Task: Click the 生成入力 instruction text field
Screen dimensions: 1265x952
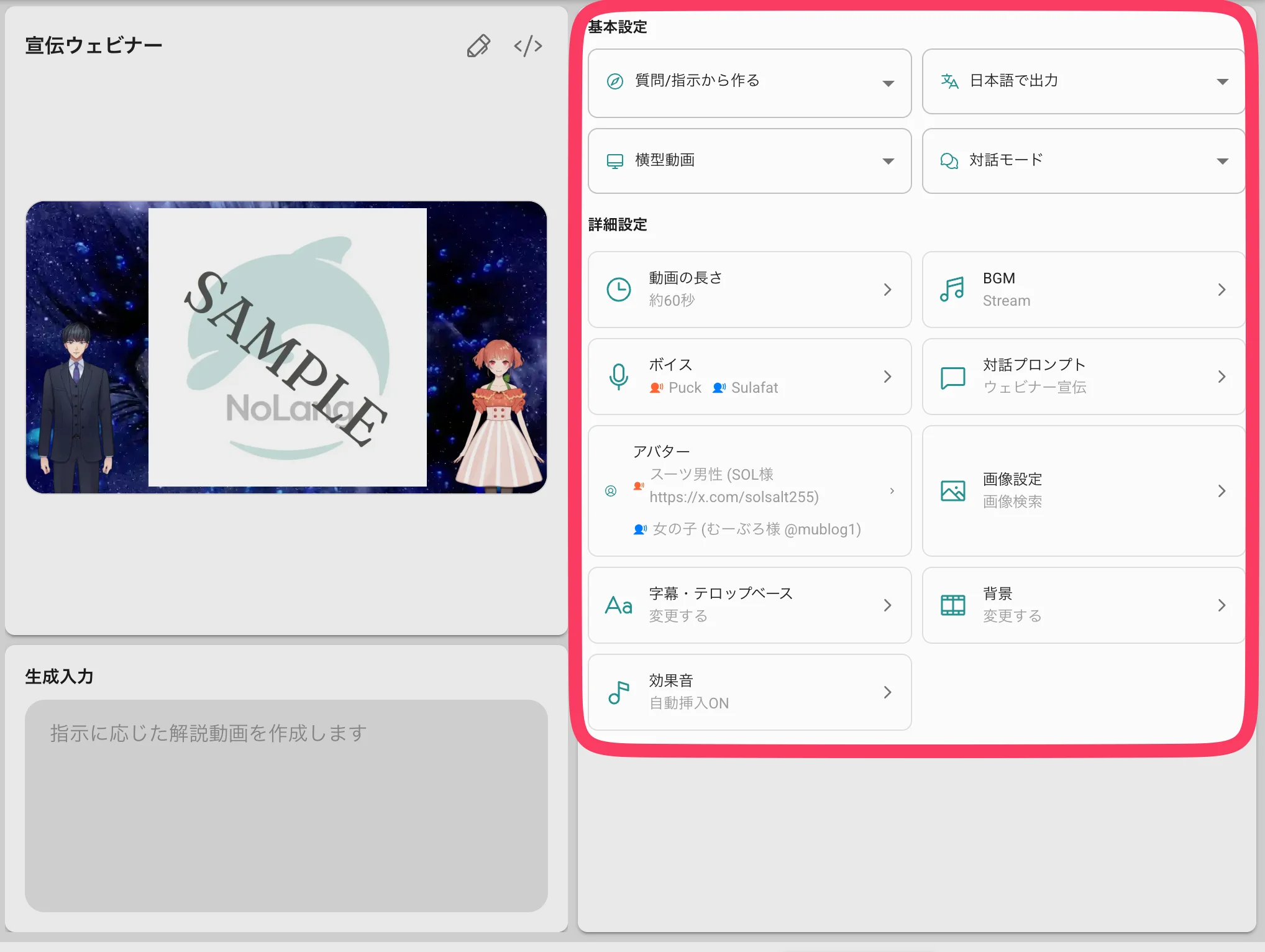Action: [x=286, y=806]
